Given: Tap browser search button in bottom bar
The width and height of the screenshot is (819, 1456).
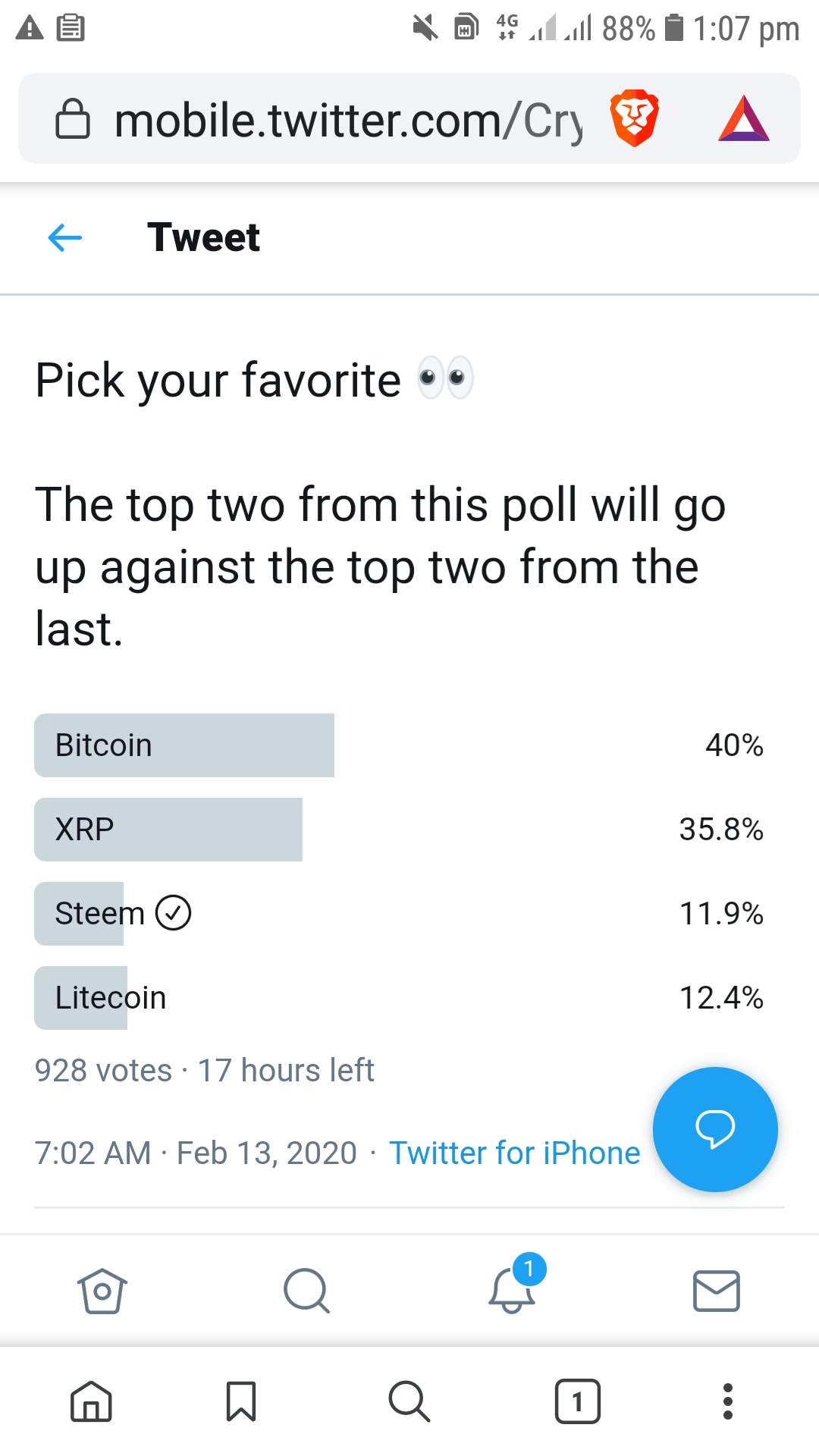Looking at the screenshot, I should coord(409,1401).
